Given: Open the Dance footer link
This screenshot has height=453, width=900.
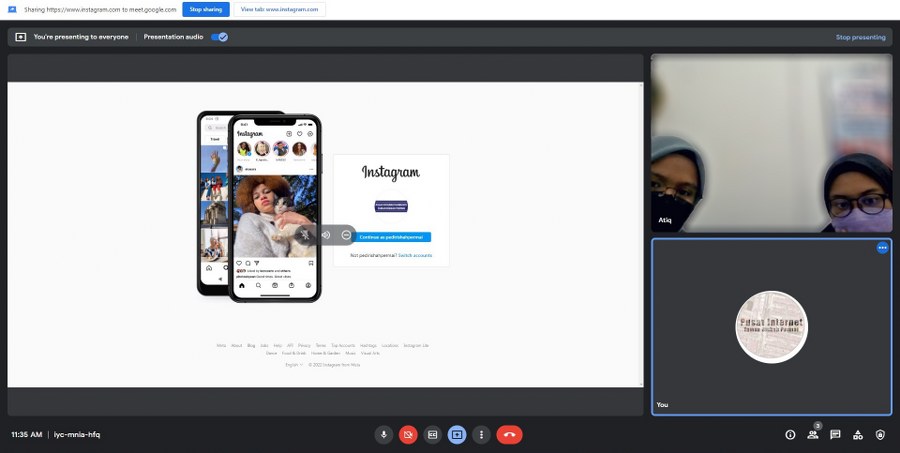Looking at the screenshot, I should [271, 353].
